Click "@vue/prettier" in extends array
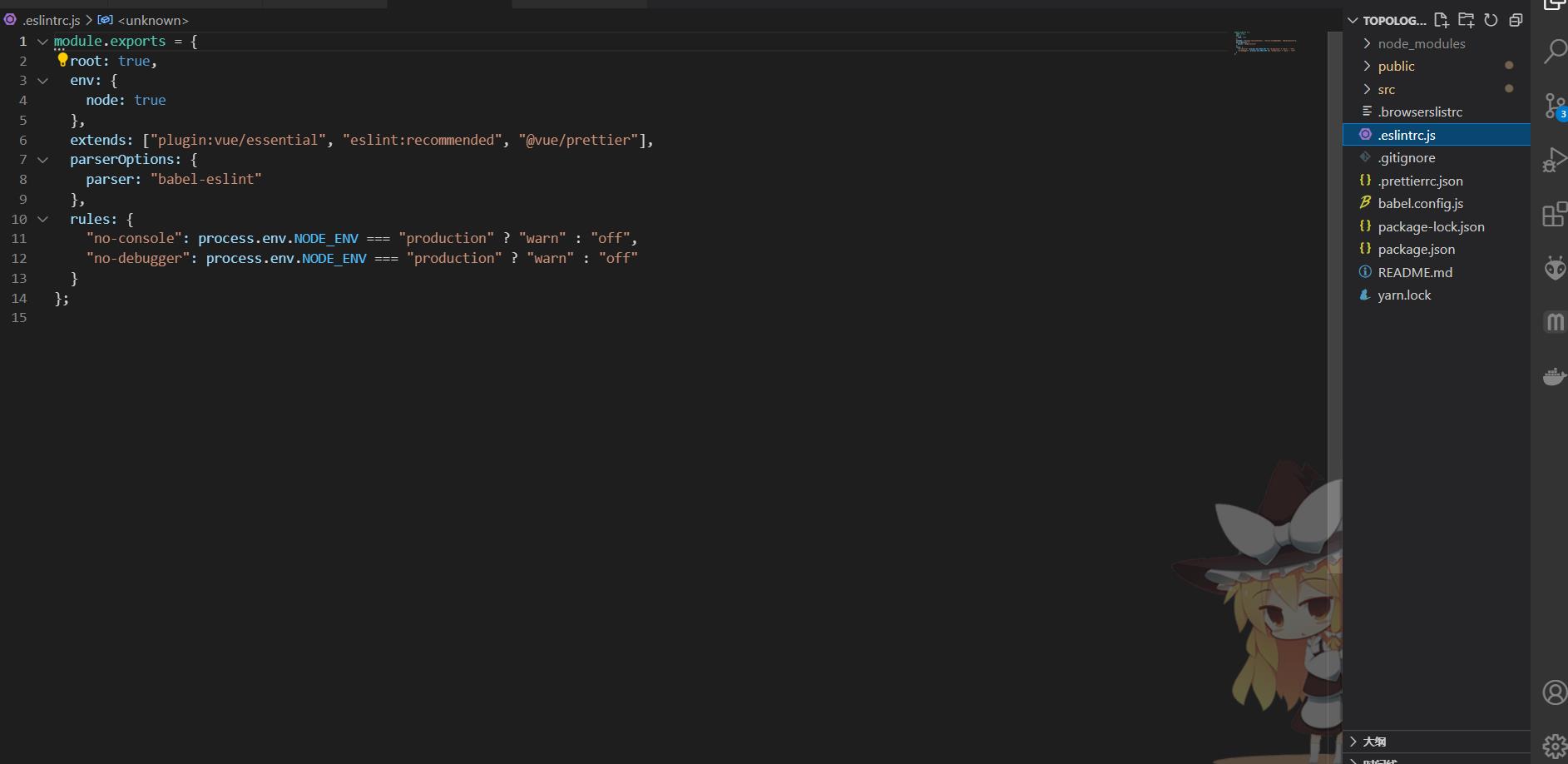Image resolution: width=1568 pixels, height=764 pixels. [579, 140]
